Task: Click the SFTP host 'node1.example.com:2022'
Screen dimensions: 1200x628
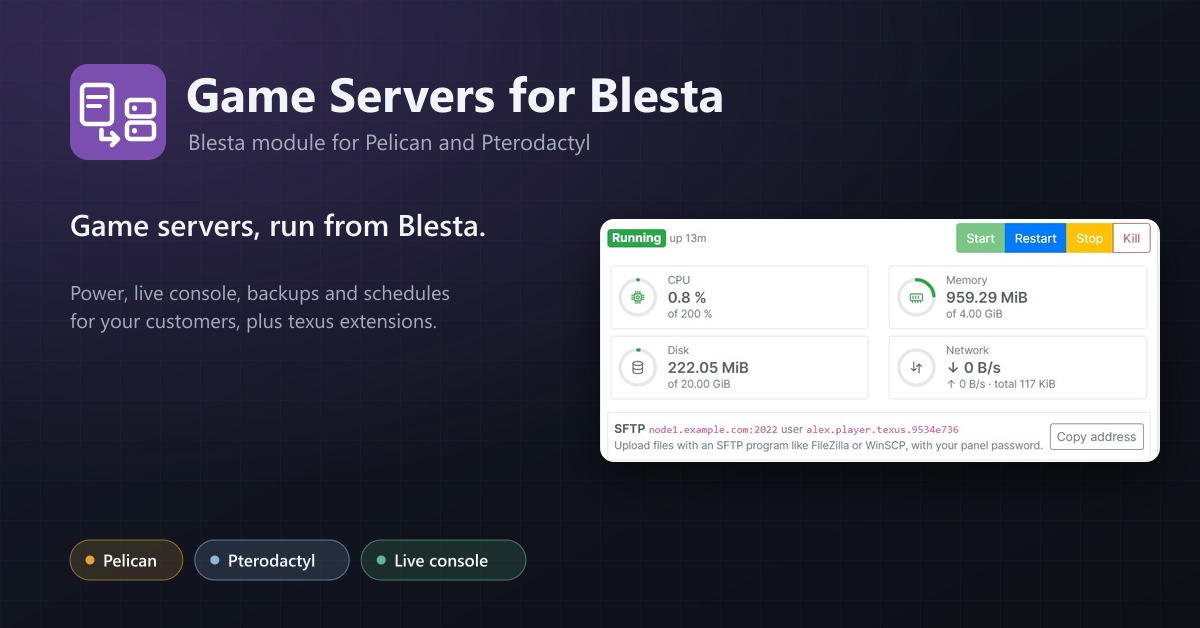Action: 711,430
